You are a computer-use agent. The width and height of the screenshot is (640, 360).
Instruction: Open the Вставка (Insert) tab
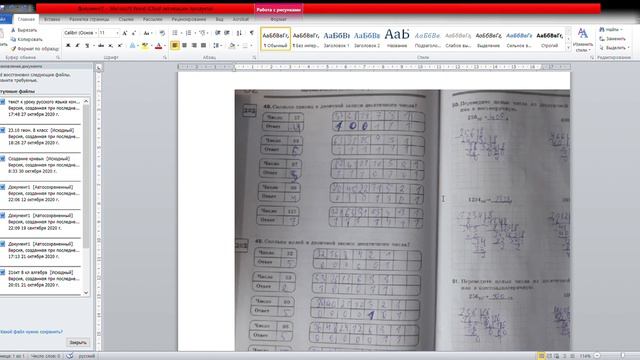[x=52, y=19]
